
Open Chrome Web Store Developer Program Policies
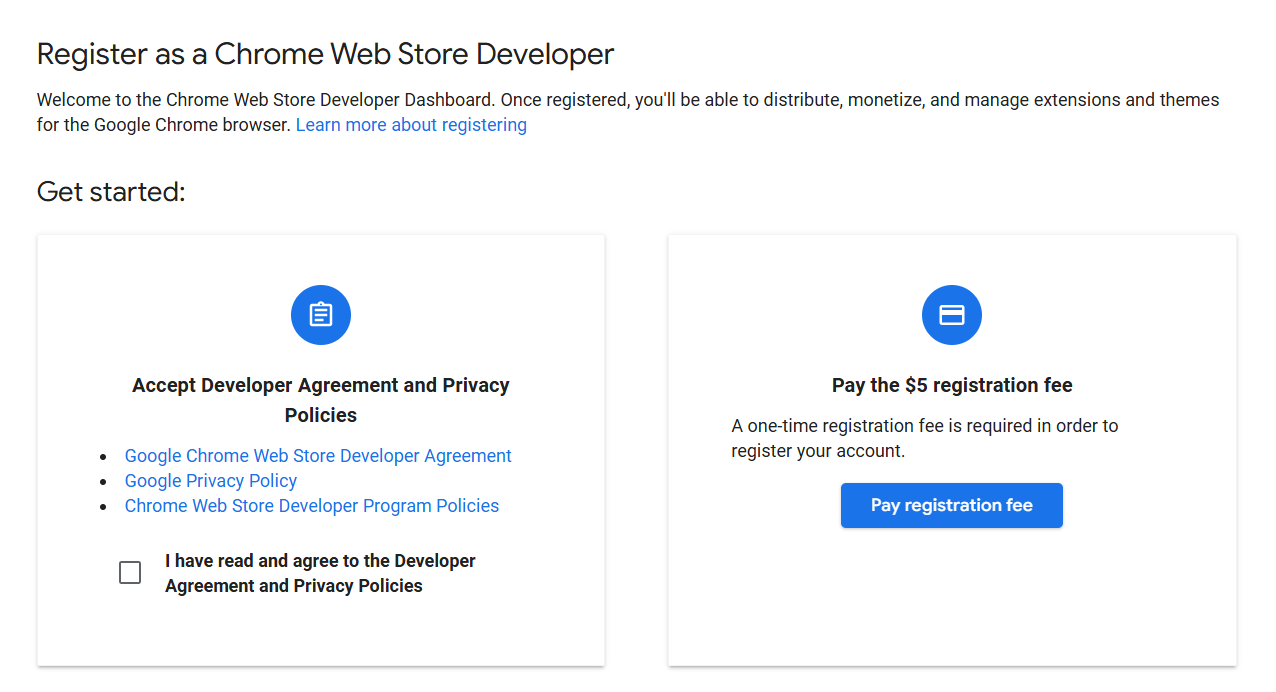point(311,505)
